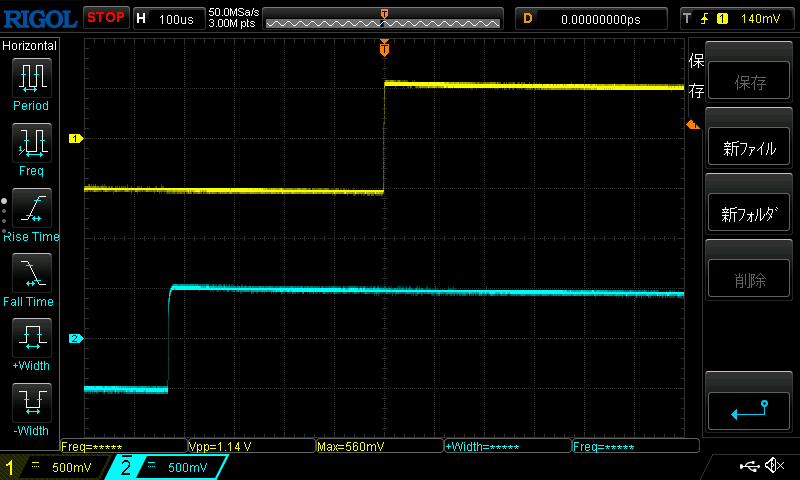
Task: Click the Max=560mV measurement
Action: coord(351,447)
